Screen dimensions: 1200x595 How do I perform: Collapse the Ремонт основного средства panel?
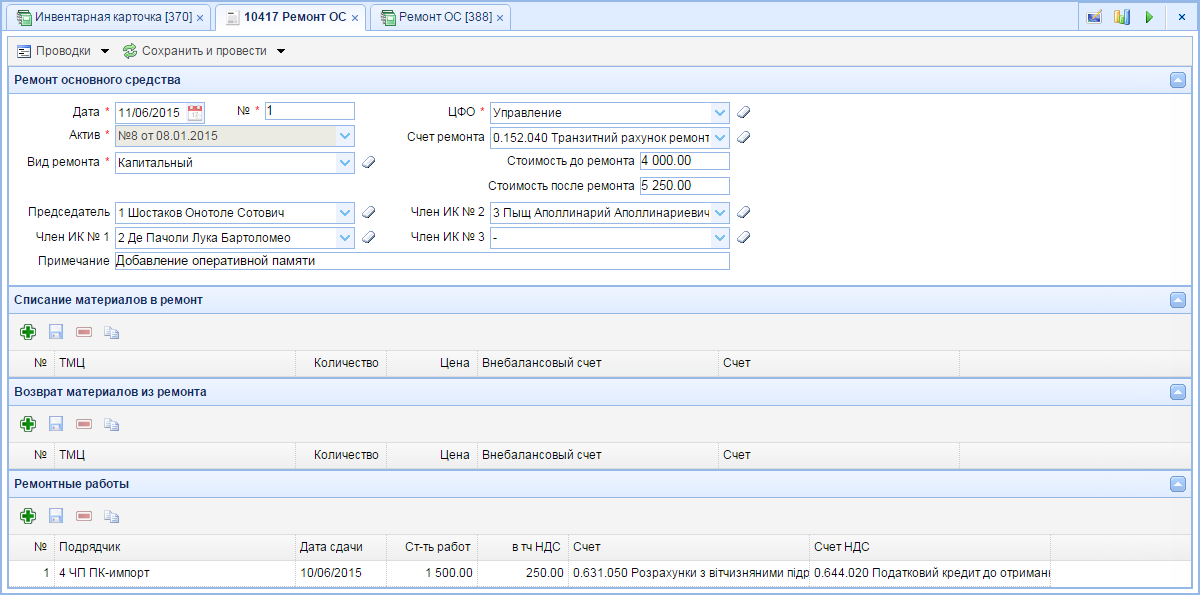click(1178, 80)
